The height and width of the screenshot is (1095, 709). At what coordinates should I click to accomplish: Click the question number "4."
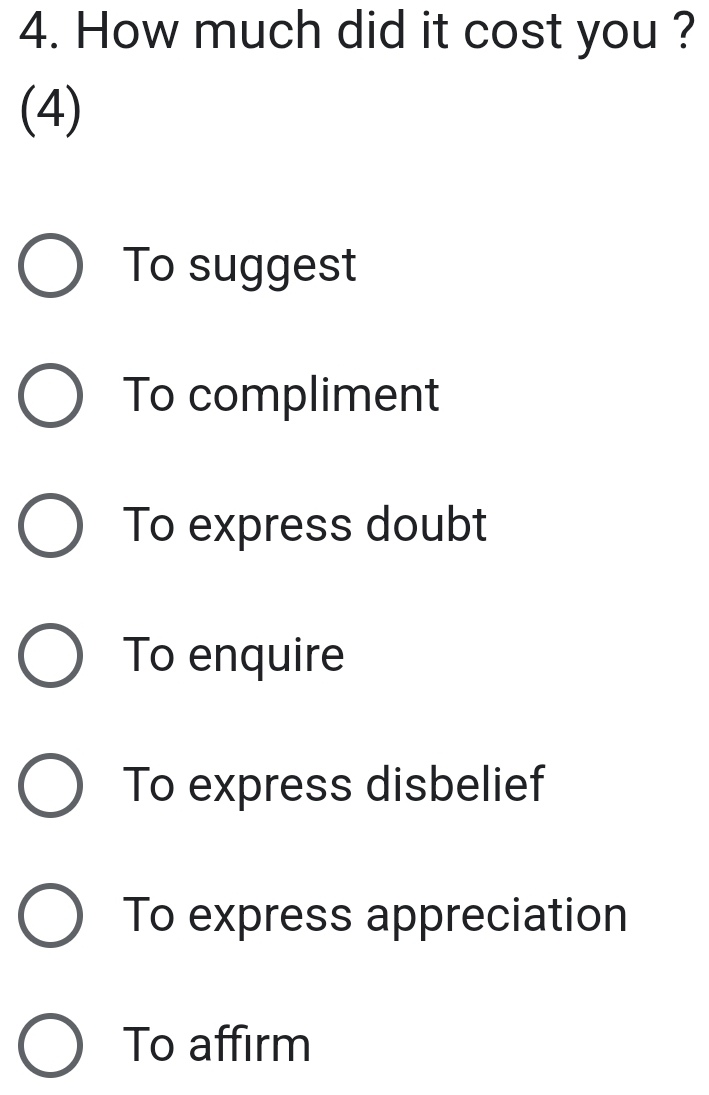(40, 33)
